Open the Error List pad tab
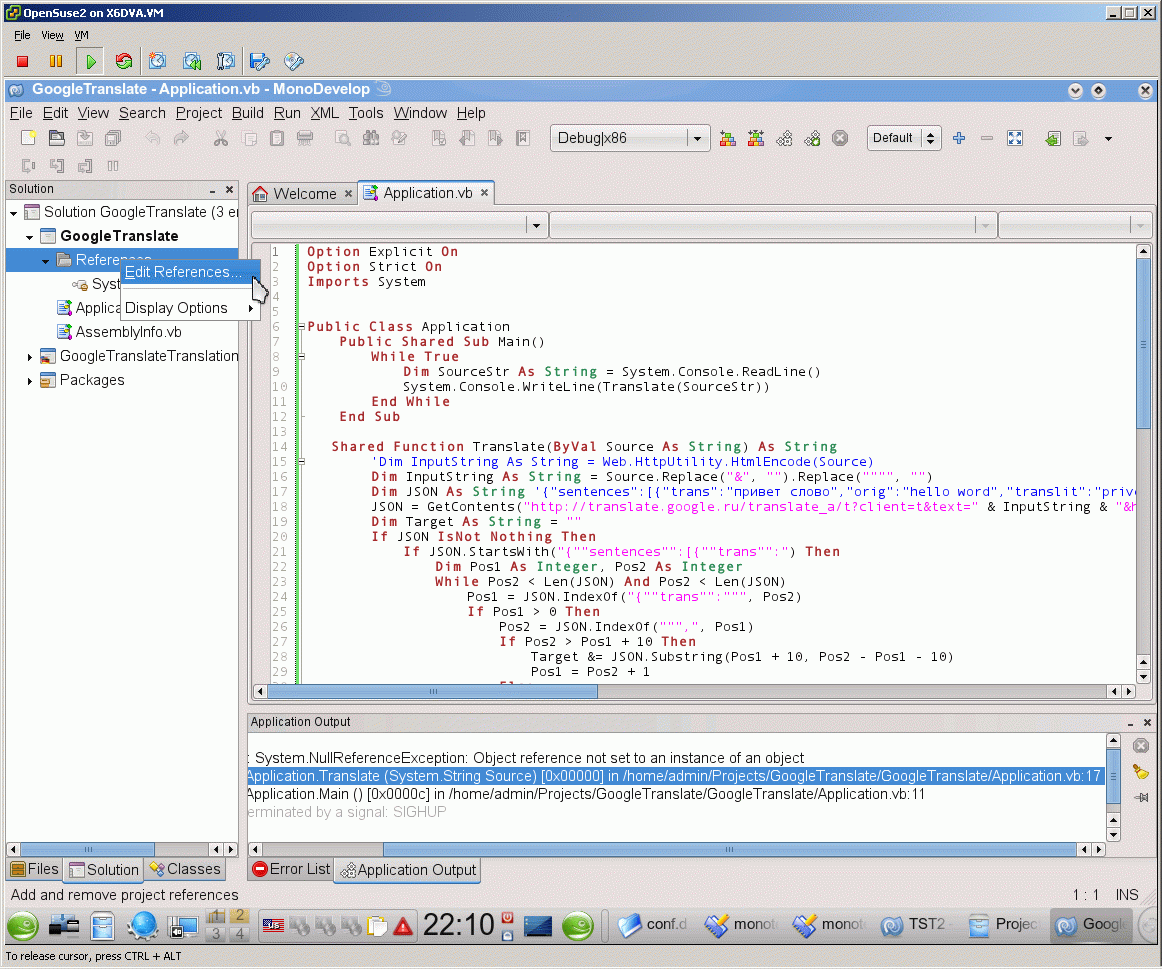Viewport: 1162px width, 969px height. pyautogui.click(x=291, y=869)
